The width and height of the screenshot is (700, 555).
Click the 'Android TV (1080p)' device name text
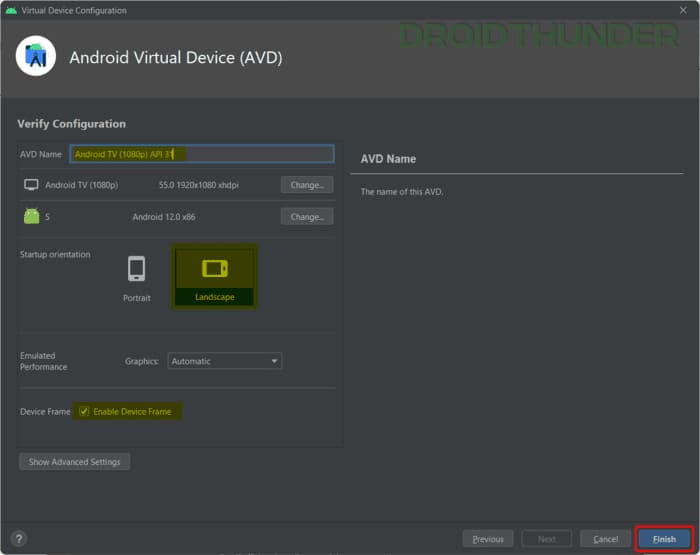[82, 185]
